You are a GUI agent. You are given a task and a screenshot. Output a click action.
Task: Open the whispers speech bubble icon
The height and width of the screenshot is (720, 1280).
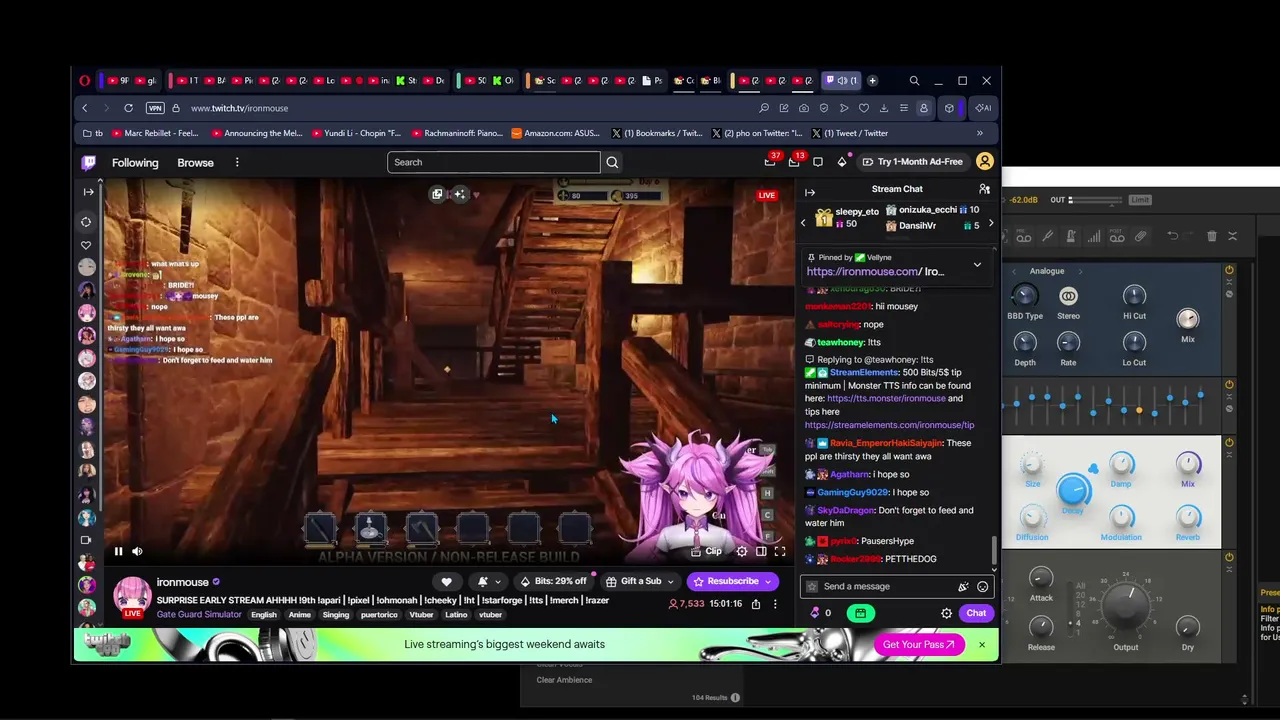[818, 162]
